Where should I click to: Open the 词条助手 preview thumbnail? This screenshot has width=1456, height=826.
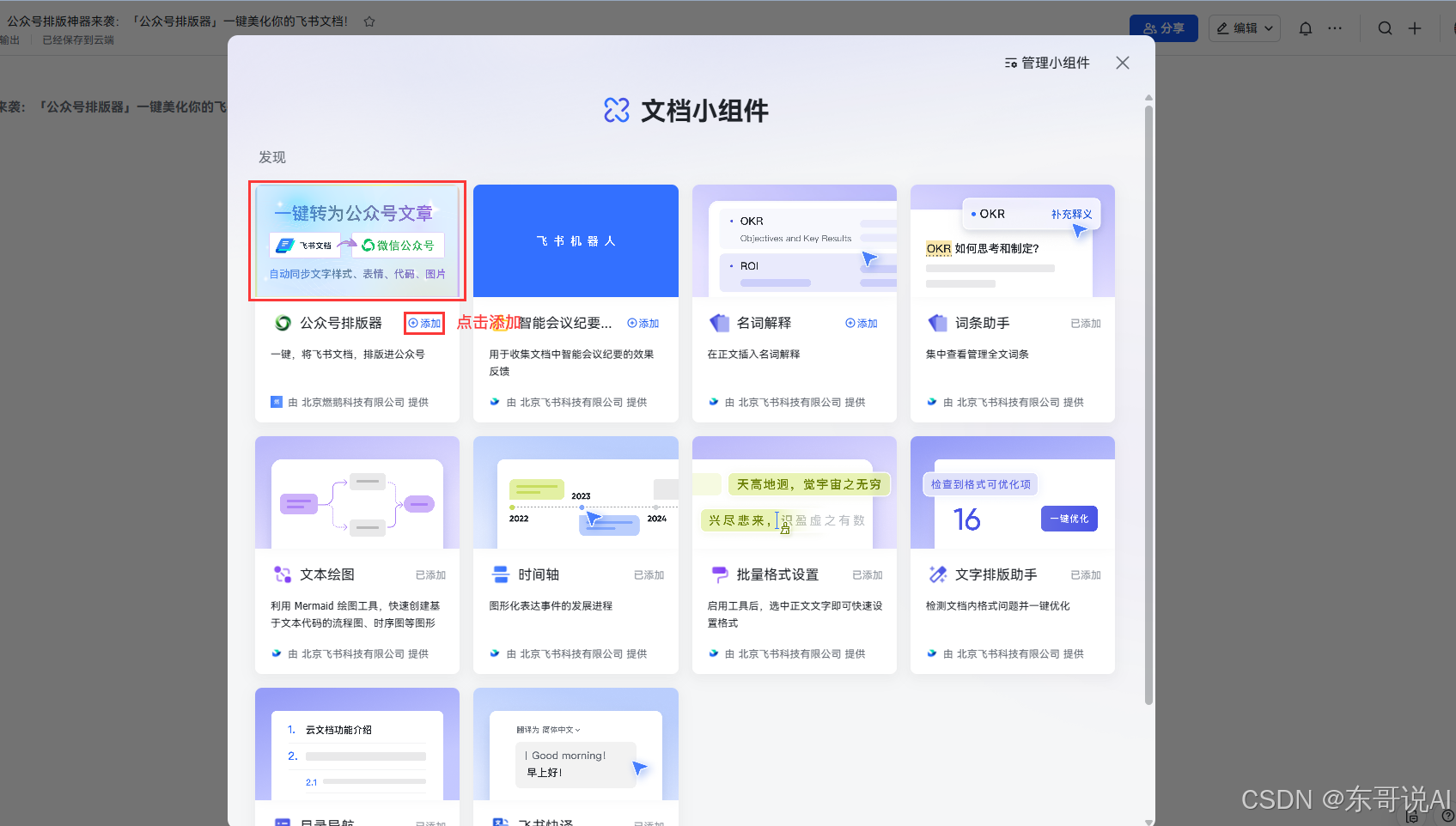click(1013, 241)
